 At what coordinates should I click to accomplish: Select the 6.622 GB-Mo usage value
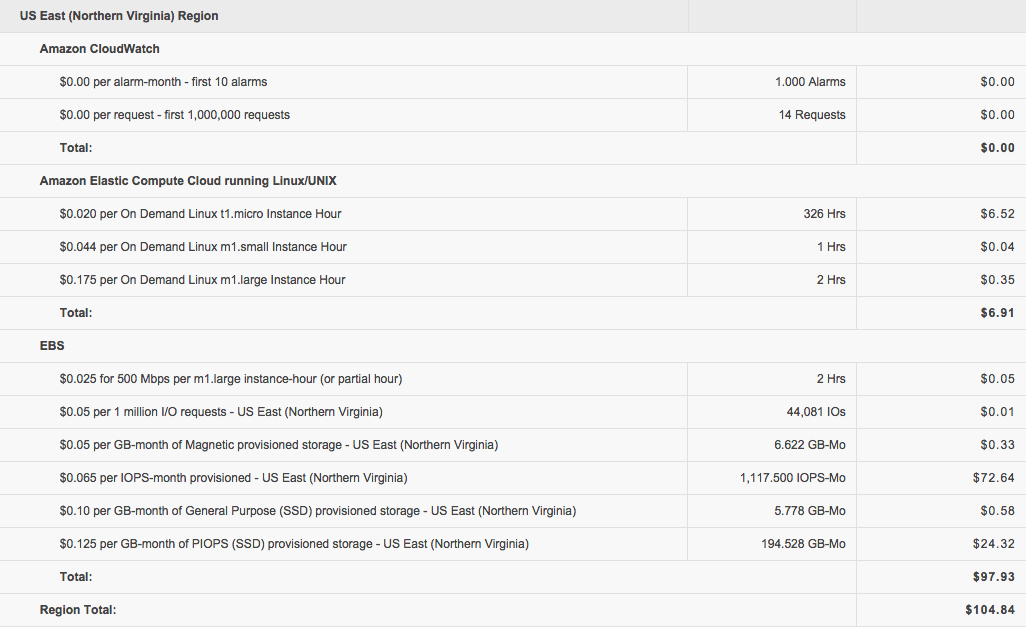[809, 444]
